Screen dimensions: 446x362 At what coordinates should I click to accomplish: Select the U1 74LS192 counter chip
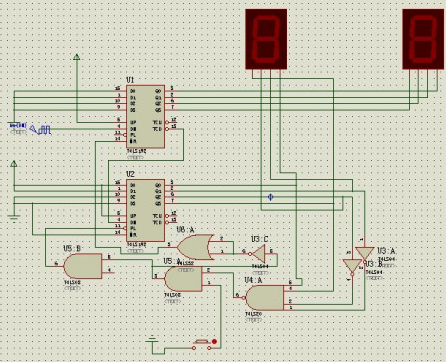click(x=145, y=117)
